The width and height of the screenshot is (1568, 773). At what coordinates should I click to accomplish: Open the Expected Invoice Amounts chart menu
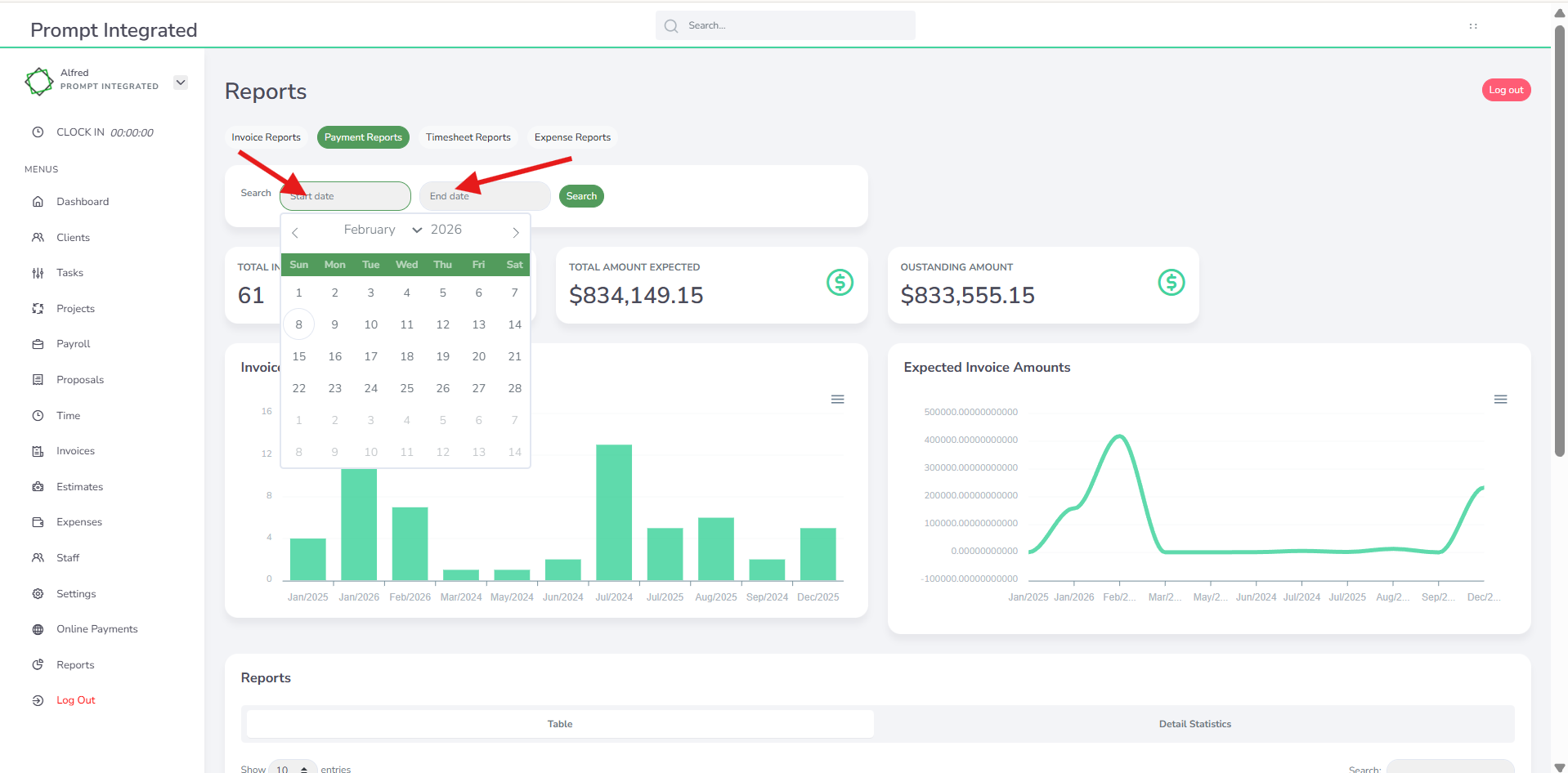coord(1500,400)
